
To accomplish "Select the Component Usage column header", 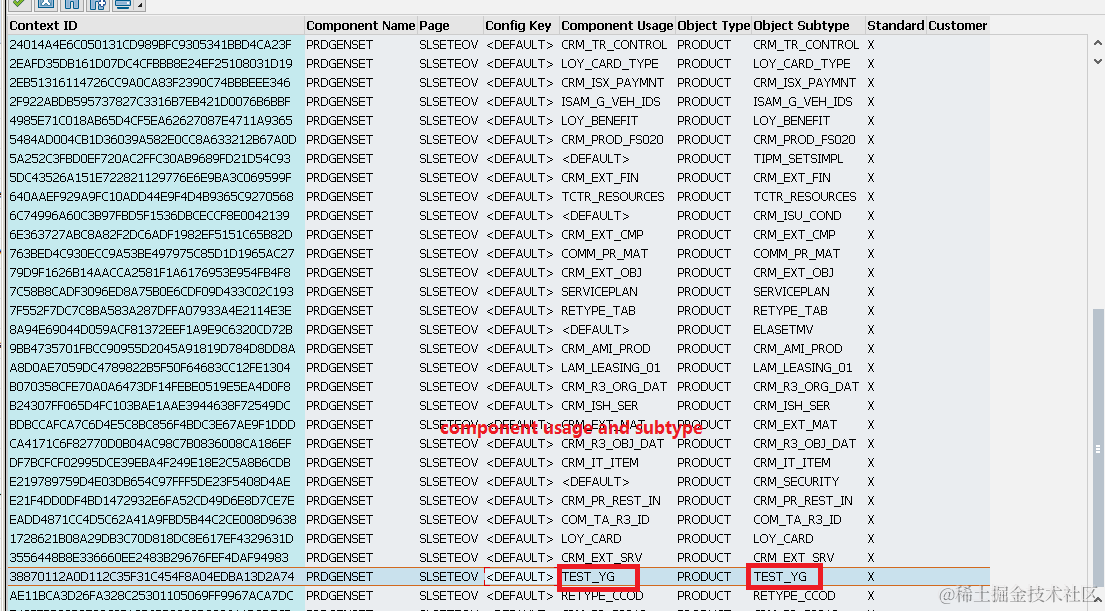I will point(617,25).
